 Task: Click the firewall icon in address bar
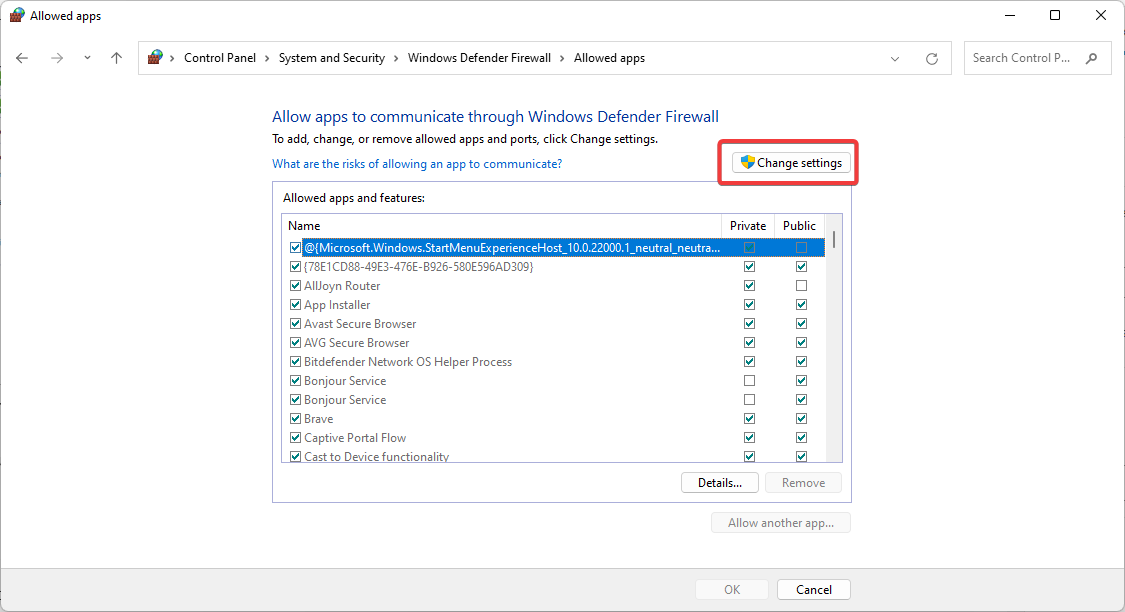(x=155, y=57)
